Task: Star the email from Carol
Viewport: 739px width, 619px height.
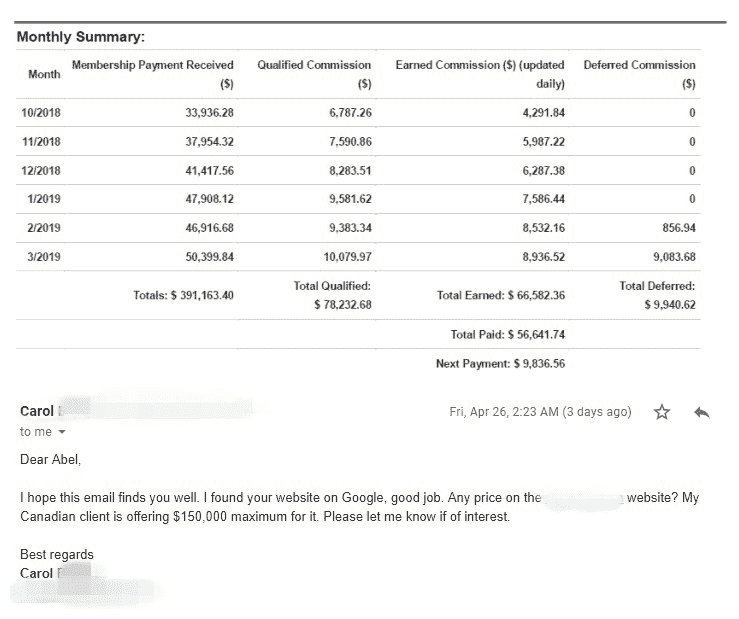Action: pos(661,412)
